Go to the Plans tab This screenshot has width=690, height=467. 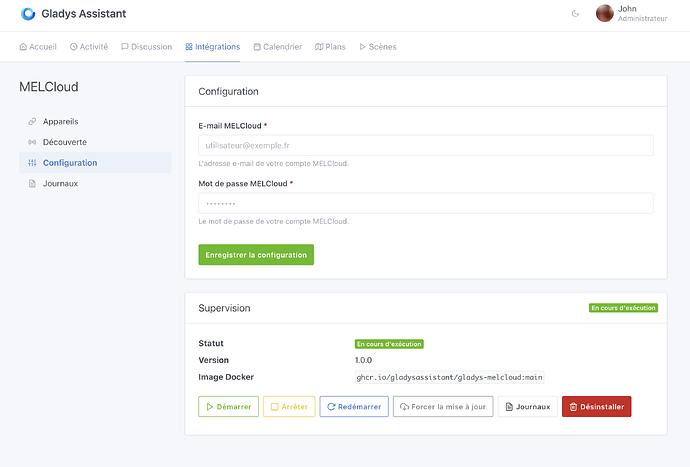tap(330, 47)
